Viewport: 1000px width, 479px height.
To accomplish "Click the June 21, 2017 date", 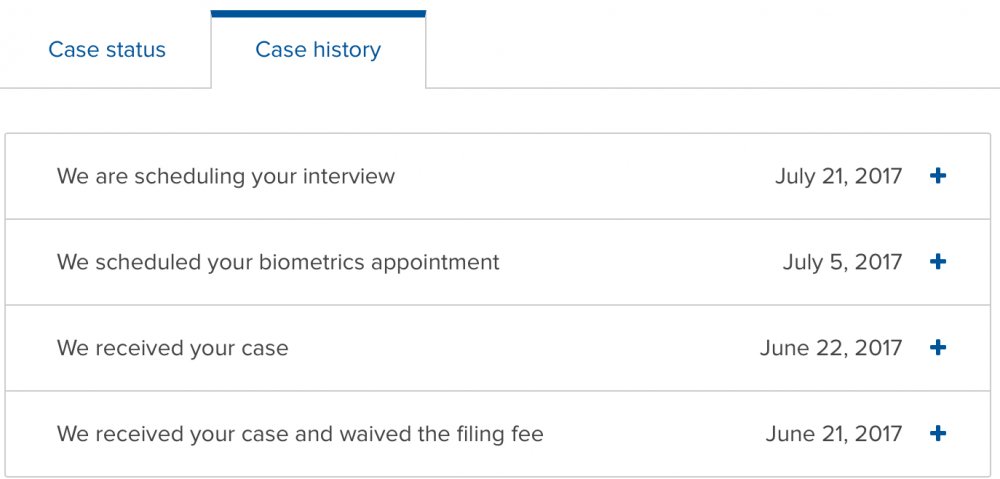I will coord(833,435).
